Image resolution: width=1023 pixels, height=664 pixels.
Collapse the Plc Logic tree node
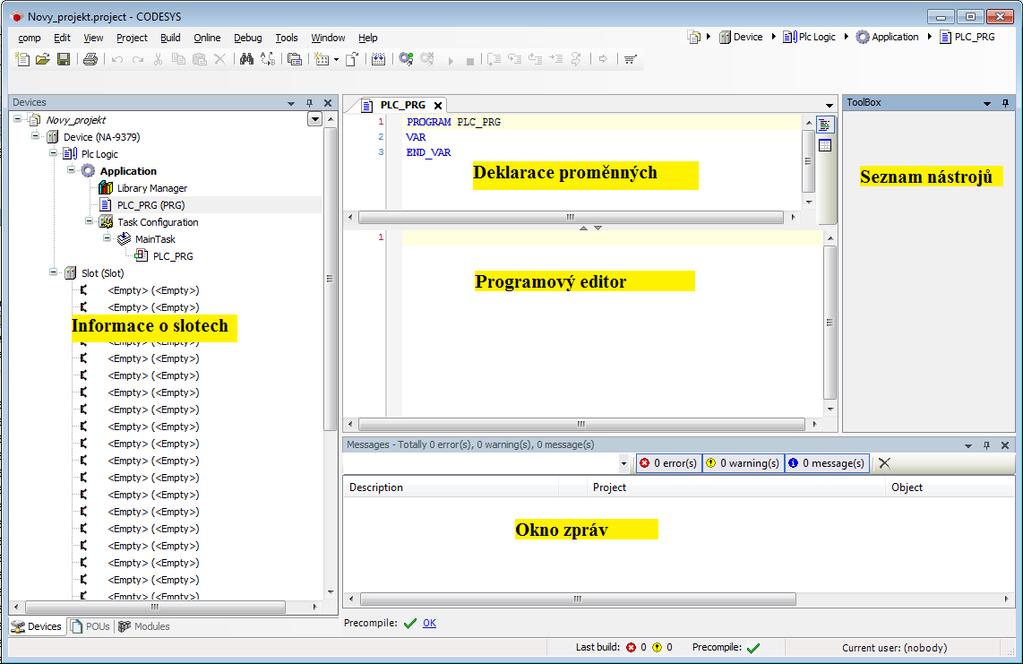pyautogui.click(x=53, y=153)
